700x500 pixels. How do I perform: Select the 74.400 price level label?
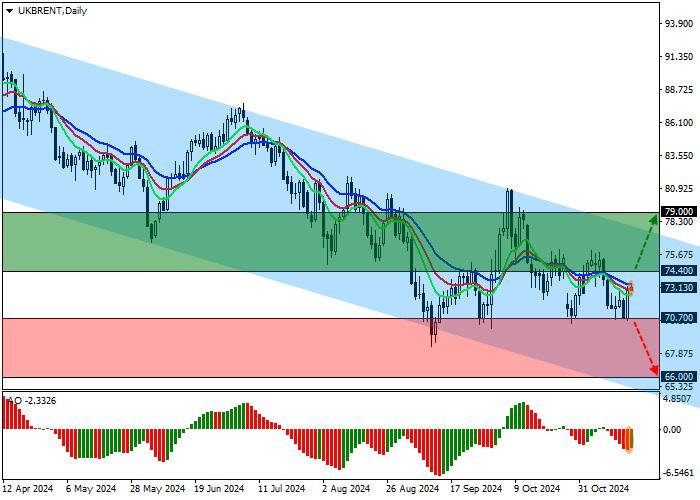tap(679, 271)
